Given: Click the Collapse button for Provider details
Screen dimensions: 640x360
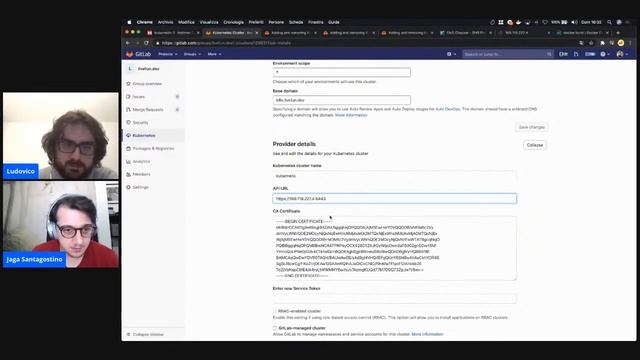Looking at the screenshot, I should pos(535,145).
